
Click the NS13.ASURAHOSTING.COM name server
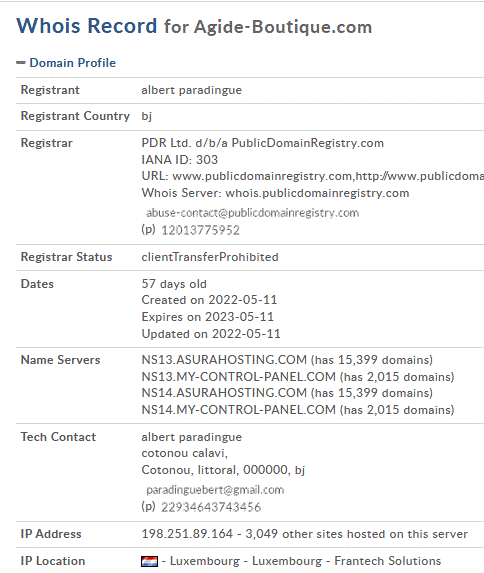(224, 360)
